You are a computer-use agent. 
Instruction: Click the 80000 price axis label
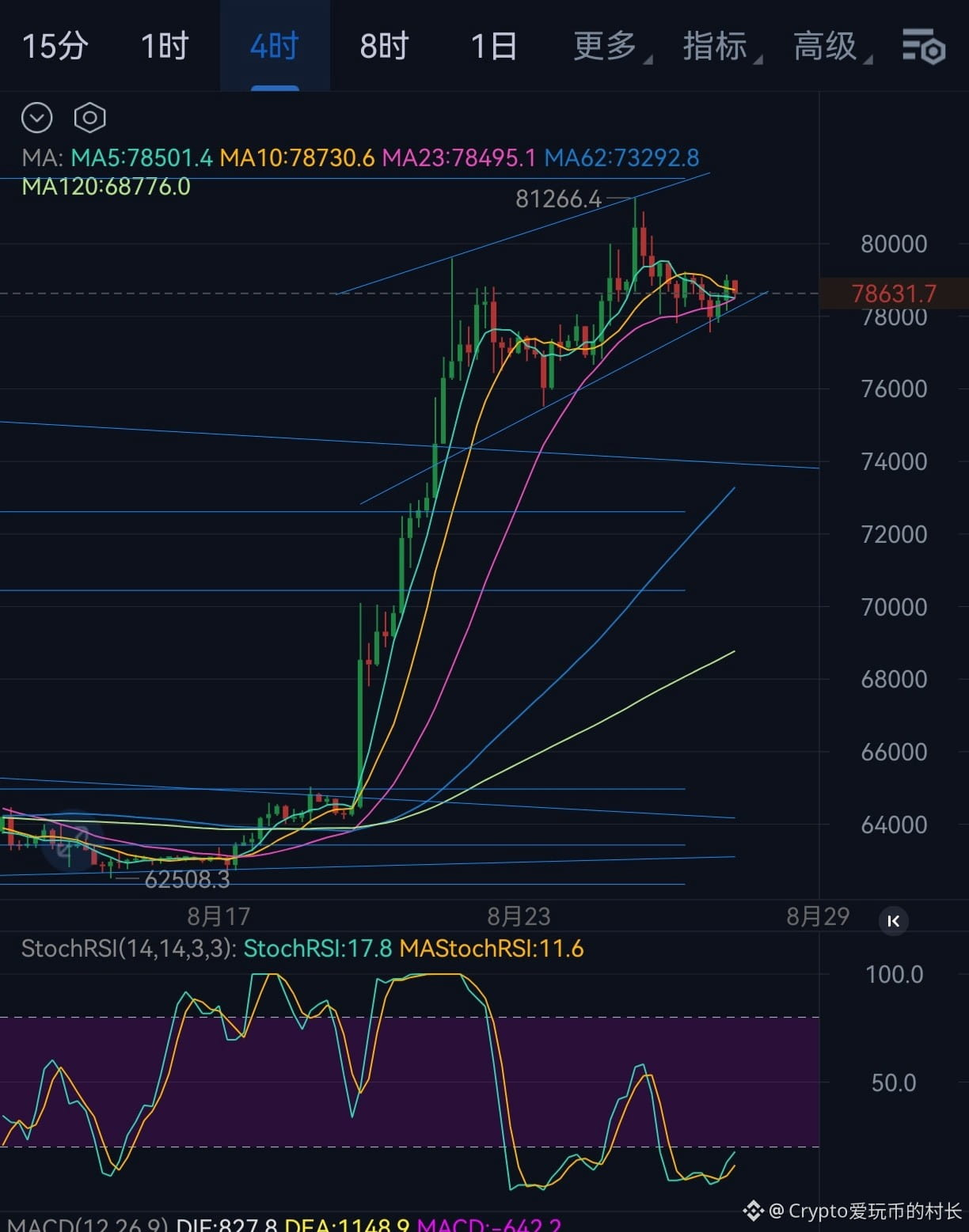click(x=894, y=244)
